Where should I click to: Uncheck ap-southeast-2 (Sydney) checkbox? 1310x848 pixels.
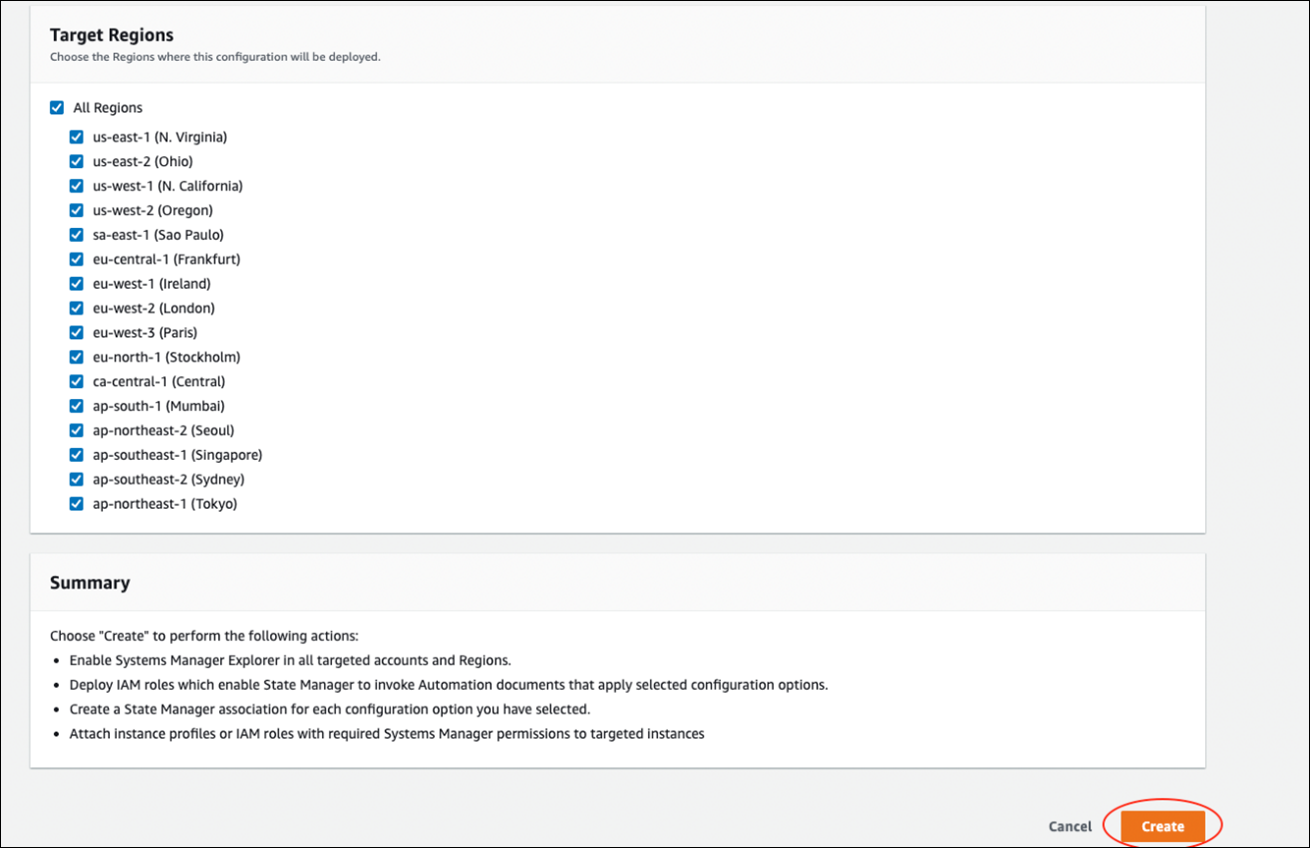(76, 479)
